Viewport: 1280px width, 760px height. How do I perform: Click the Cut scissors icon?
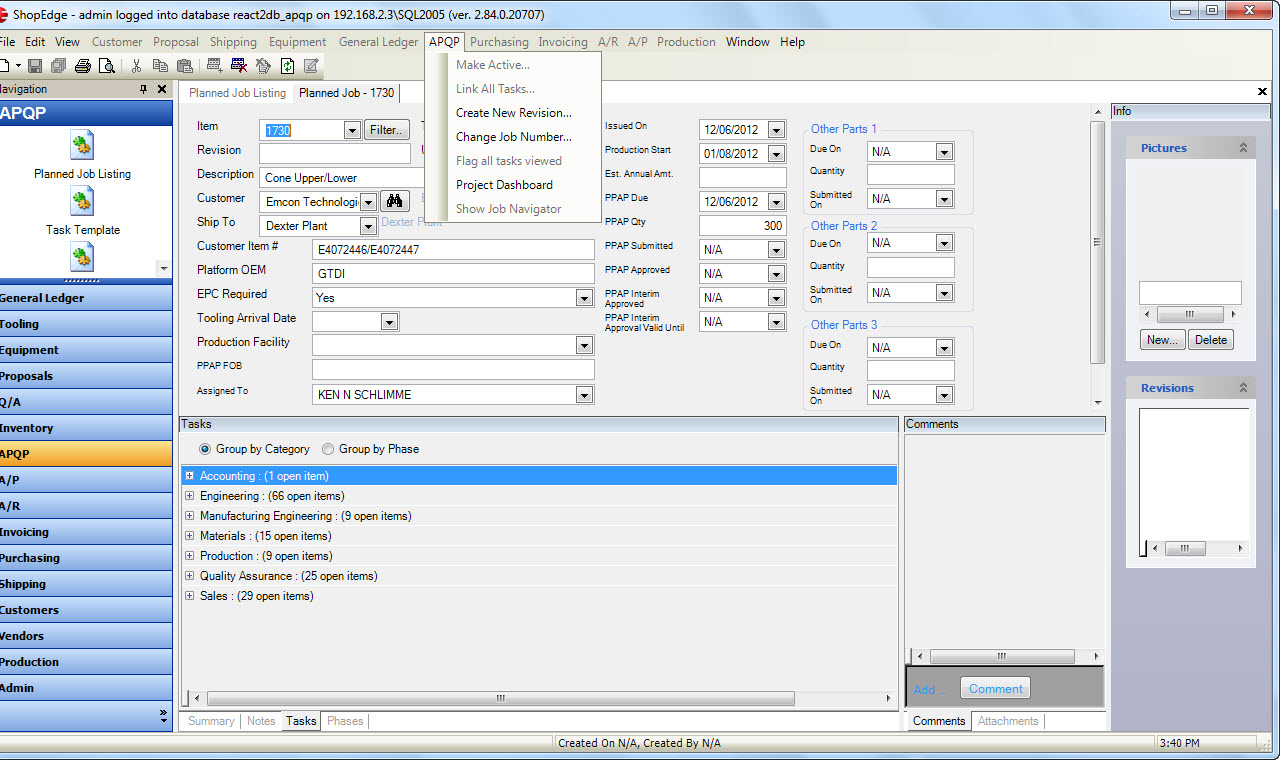click(137, 66)
